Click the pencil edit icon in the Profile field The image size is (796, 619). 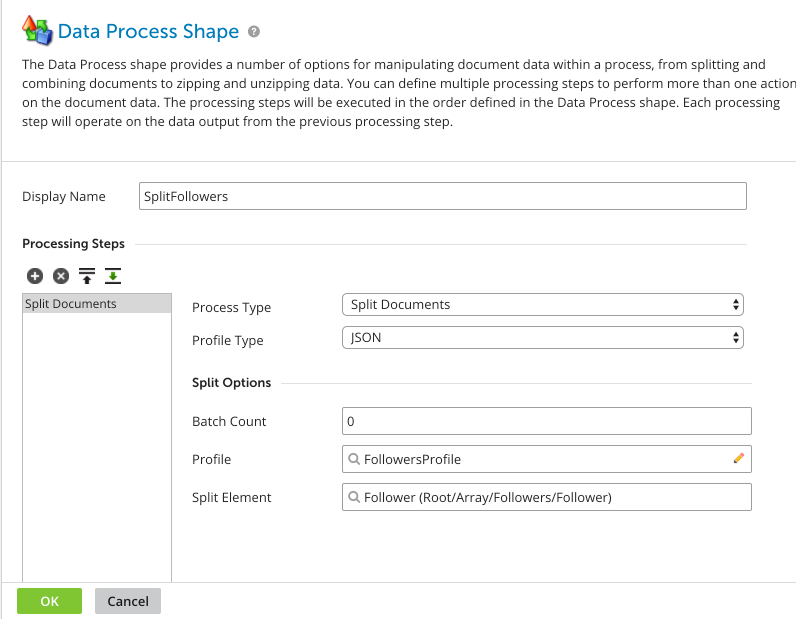[x=739, y=459]
